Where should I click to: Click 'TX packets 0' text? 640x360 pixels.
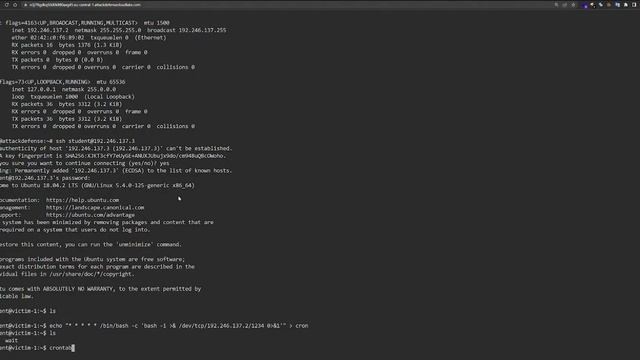coord(30,60)
